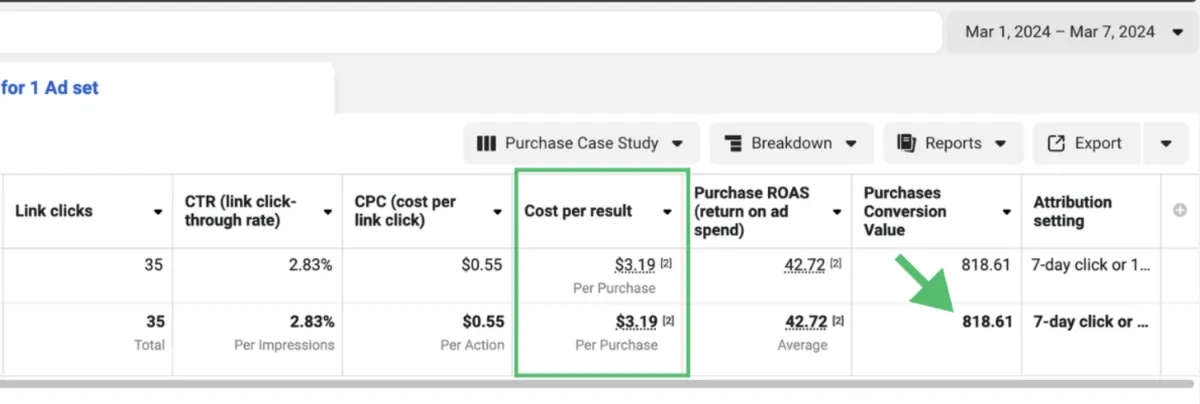Switch to the 'for 1 Ad set' tab
The width and height of the screenshot is (1200, 404).
(x=50, y=88)
